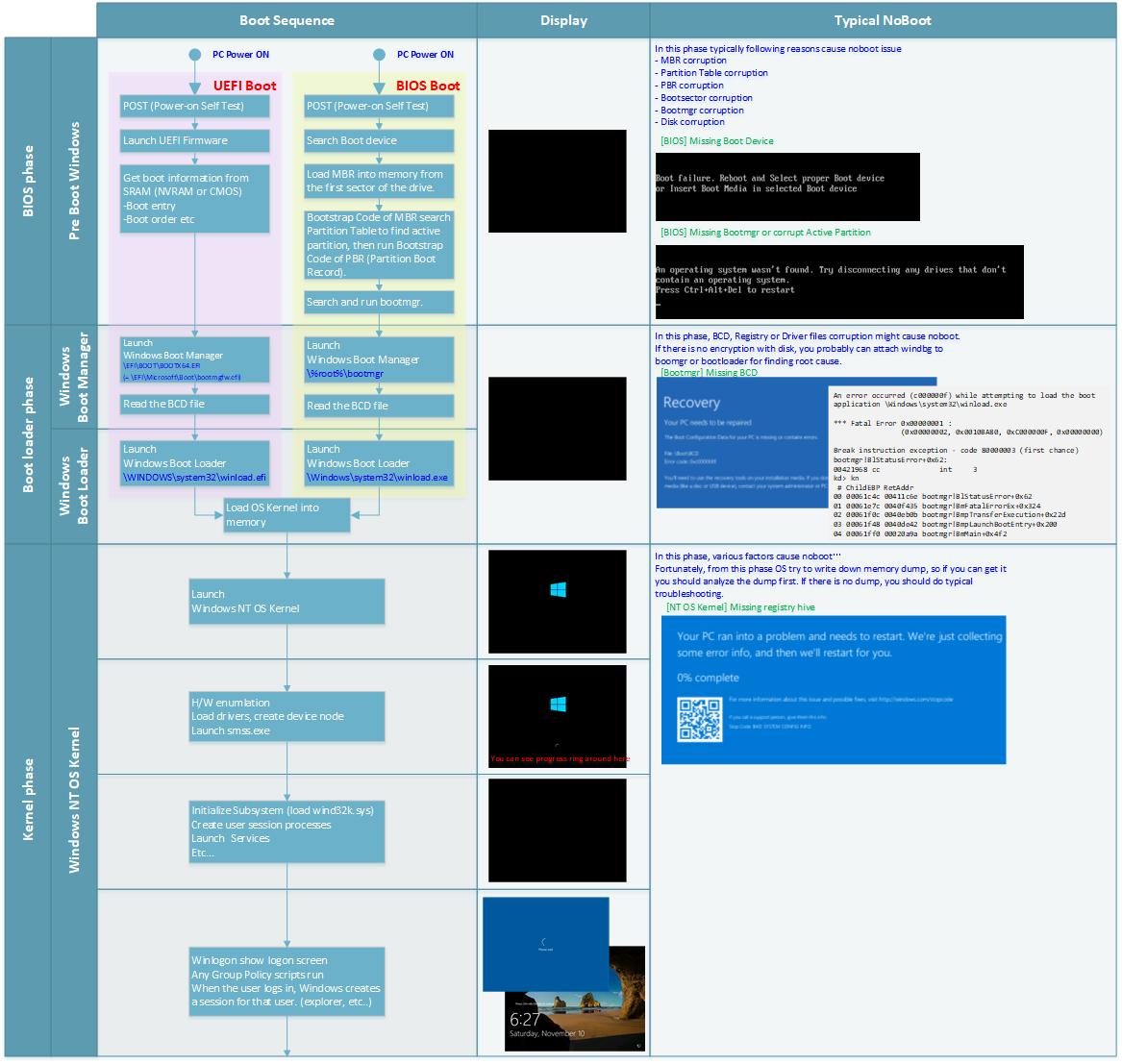The width and height of the screenshot is (1122, 1064).
Task: Click the Bootmgr corruption bullet
Action: tap(699, 111)
